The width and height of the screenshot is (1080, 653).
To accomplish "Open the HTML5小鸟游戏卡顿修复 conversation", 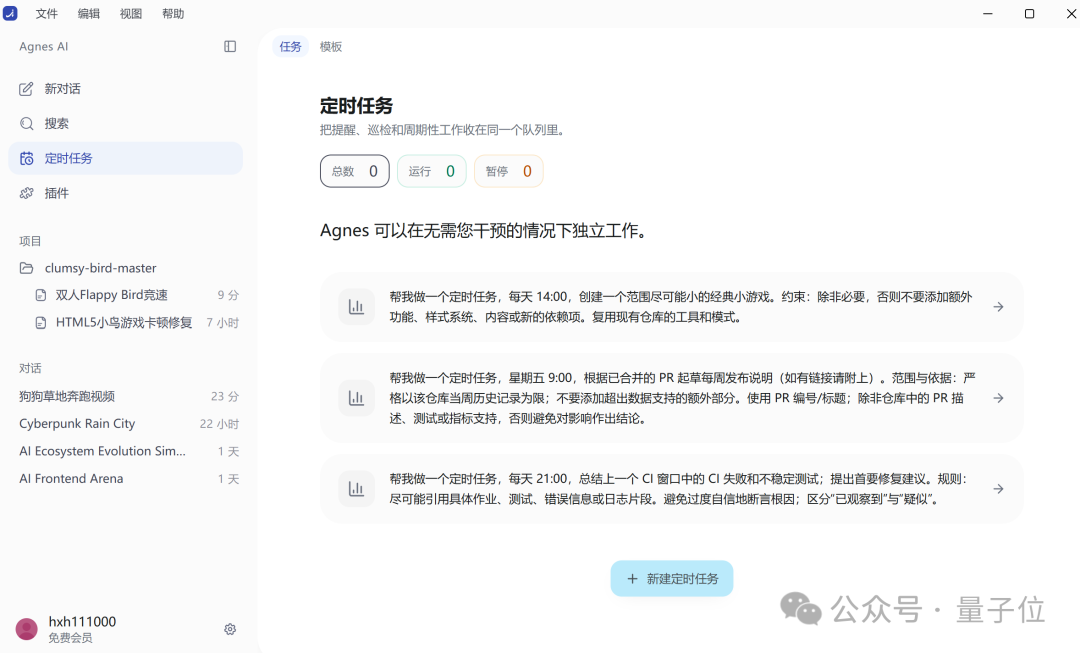I will (125, 322).
